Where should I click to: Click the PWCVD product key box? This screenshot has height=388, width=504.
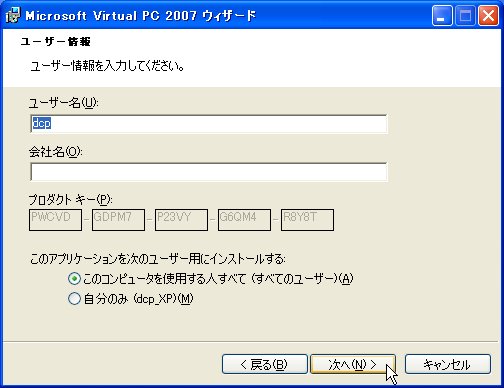pyautogui.click(x=55, y=220)
